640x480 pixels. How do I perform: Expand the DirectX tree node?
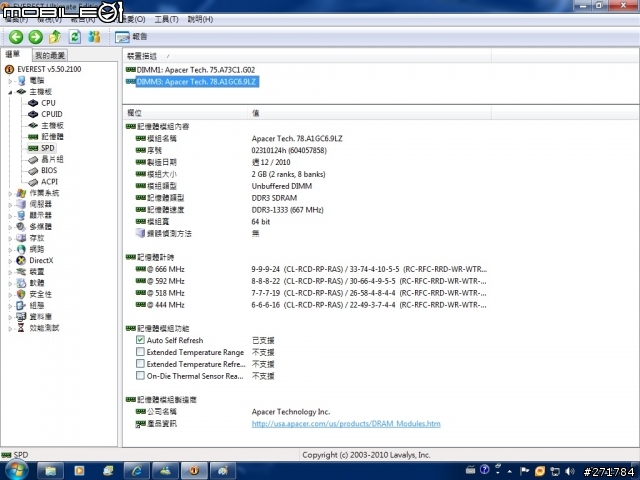[x=10, y=260]
